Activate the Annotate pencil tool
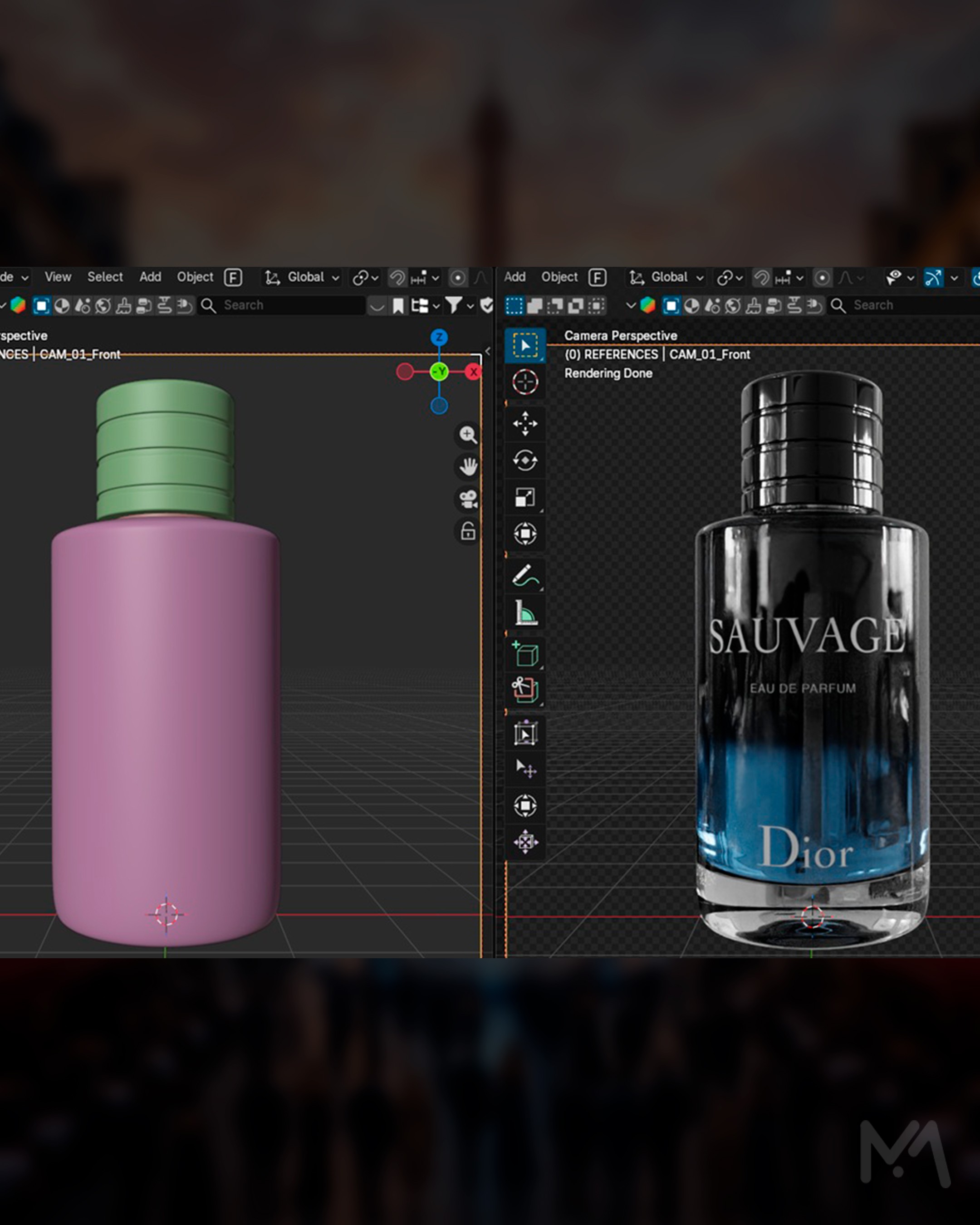 (x=525, y=576)
